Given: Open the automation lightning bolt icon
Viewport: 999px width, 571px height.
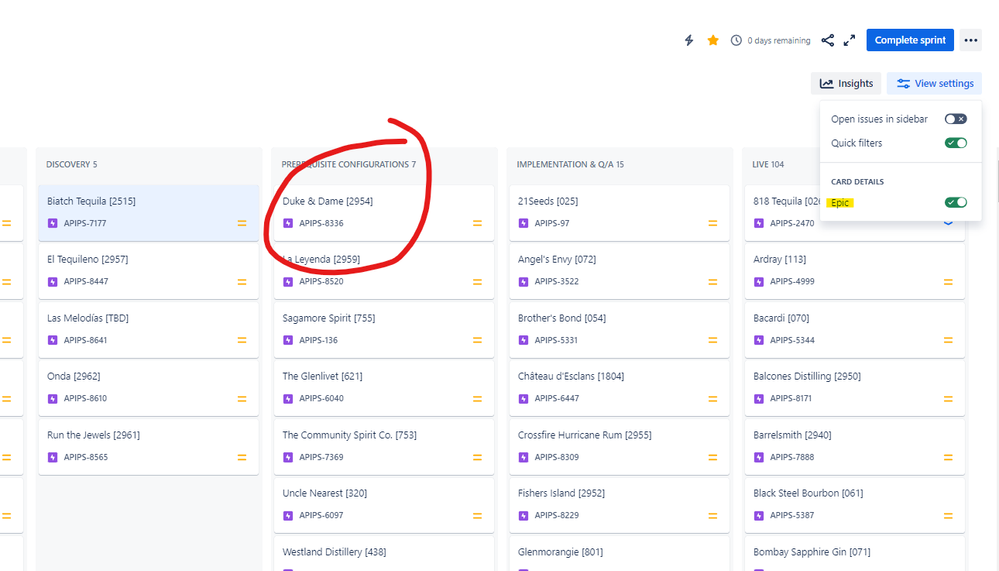Looking at the screenshot, I should 689,40.
